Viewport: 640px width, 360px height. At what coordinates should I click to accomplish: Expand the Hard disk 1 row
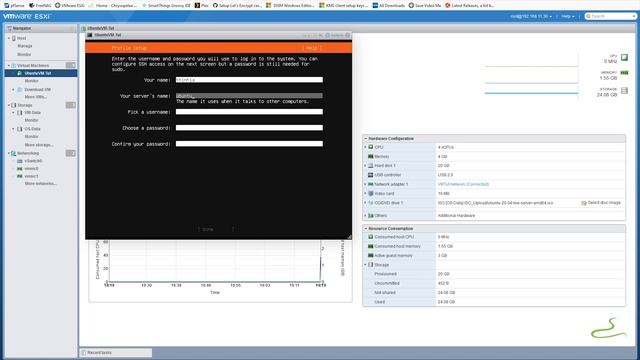pyautogui.click(x=365, y=166)
